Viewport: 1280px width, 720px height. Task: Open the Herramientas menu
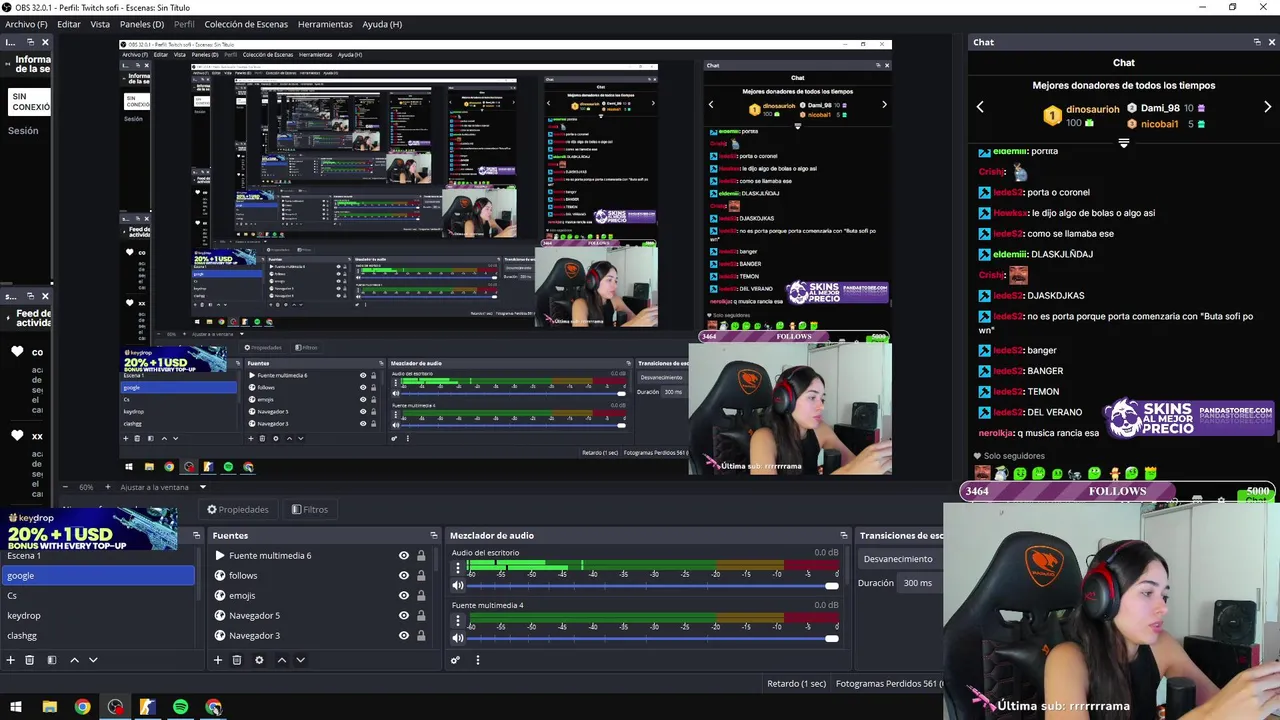pyautogui.click(x=325, y=24)
